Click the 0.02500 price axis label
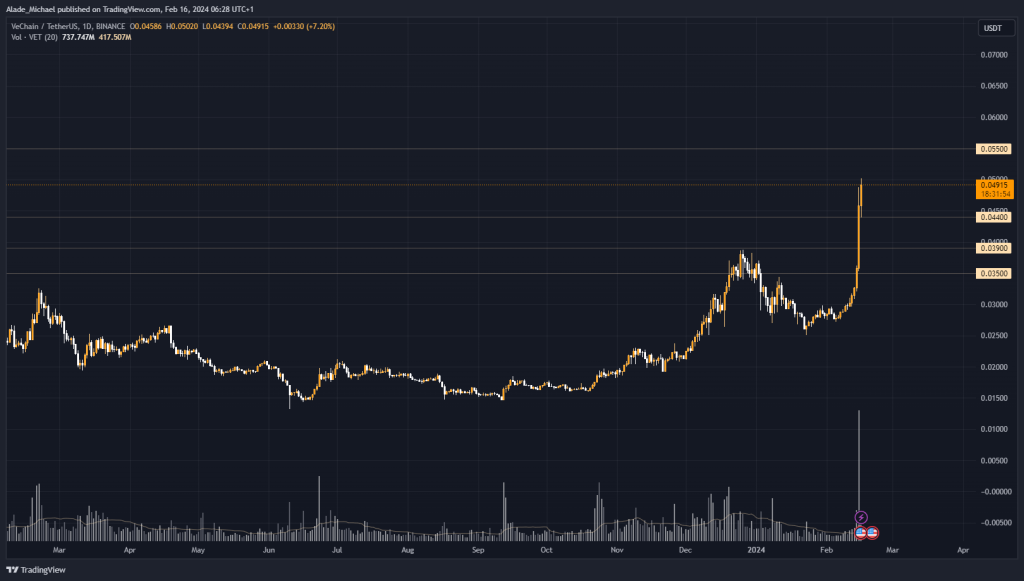 (994, 336)
